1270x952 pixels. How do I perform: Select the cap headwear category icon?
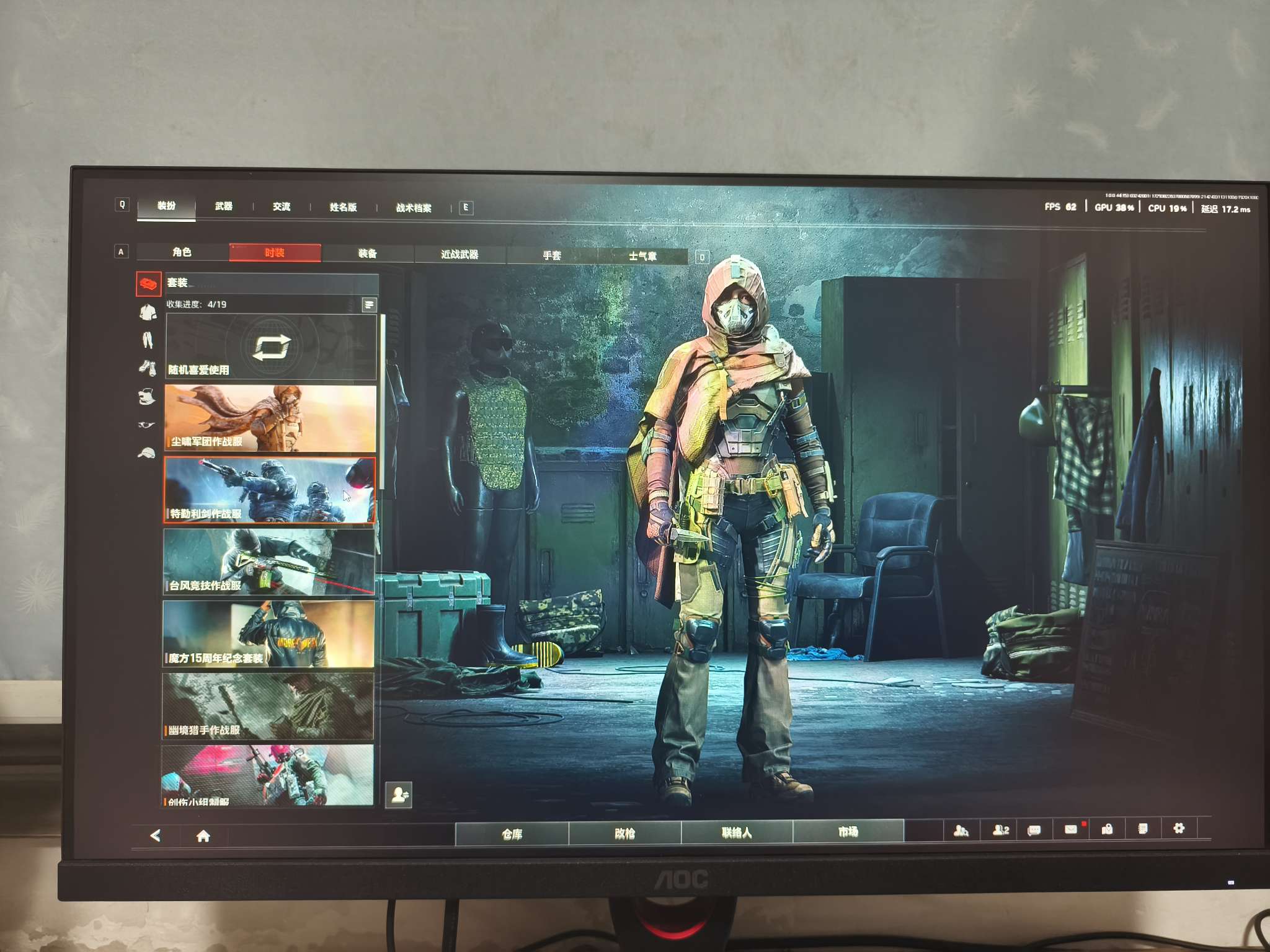(x=146, y=453)
